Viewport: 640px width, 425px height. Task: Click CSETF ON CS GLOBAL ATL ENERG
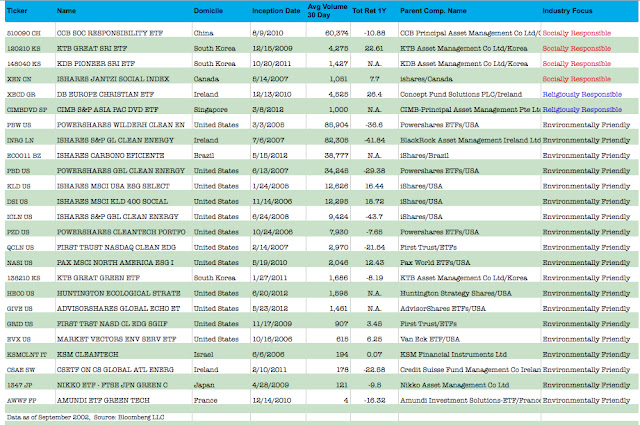[115, 370]
